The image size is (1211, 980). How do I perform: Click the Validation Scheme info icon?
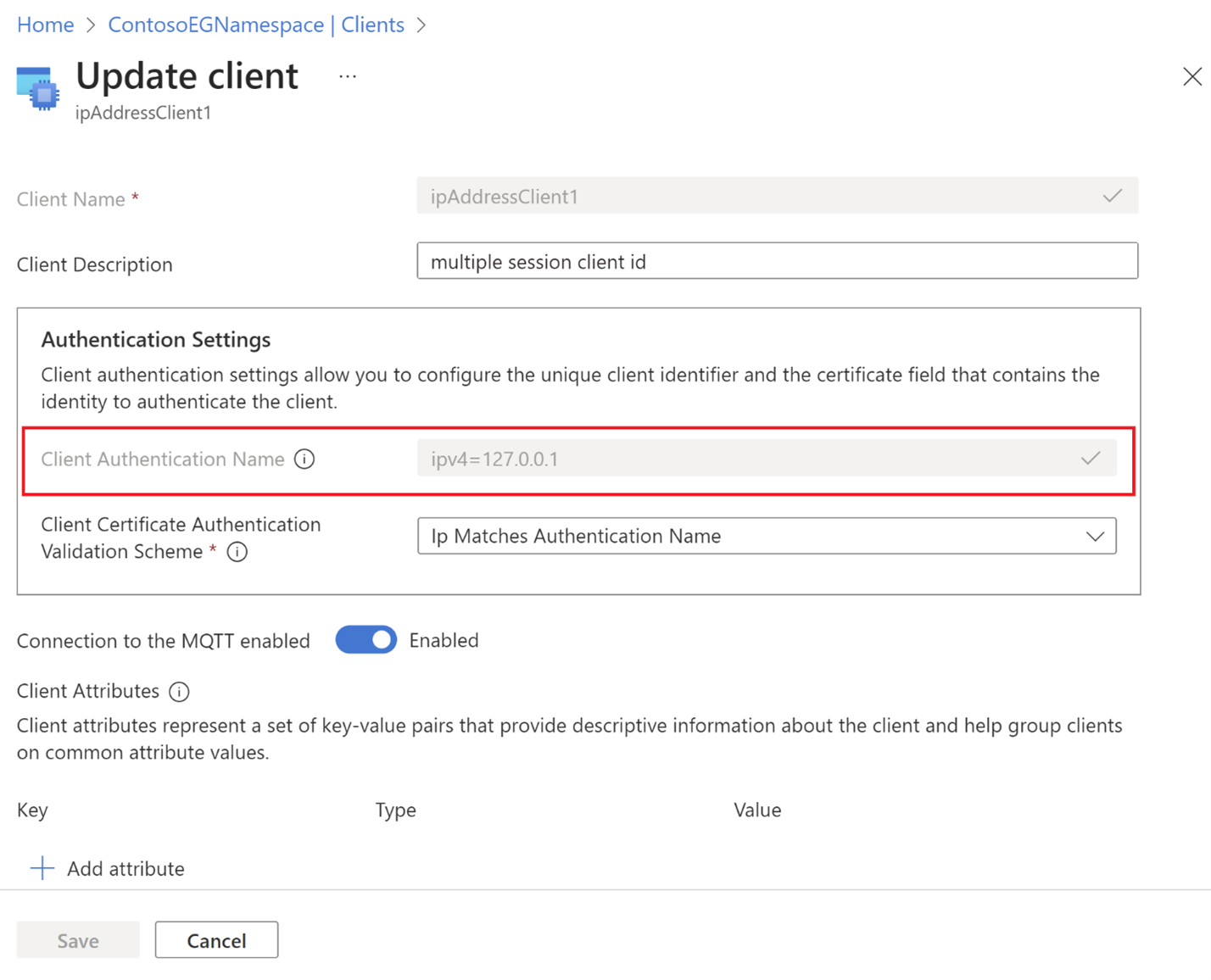tap(237, 552)
